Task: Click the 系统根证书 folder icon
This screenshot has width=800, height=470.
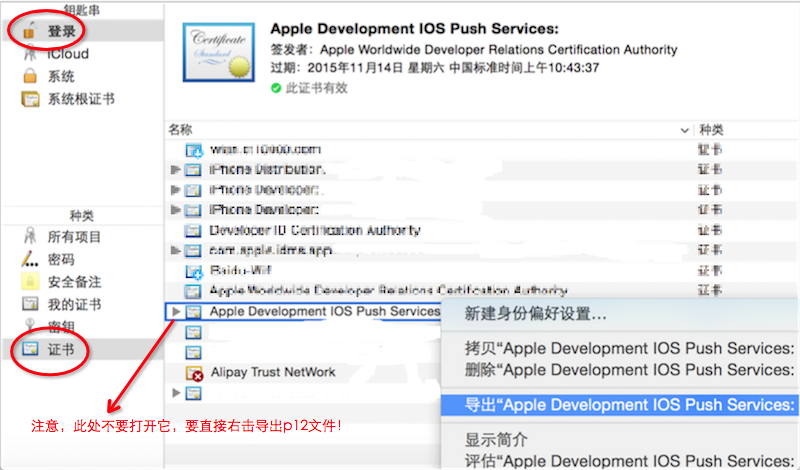Action: (x=30, y=98)
